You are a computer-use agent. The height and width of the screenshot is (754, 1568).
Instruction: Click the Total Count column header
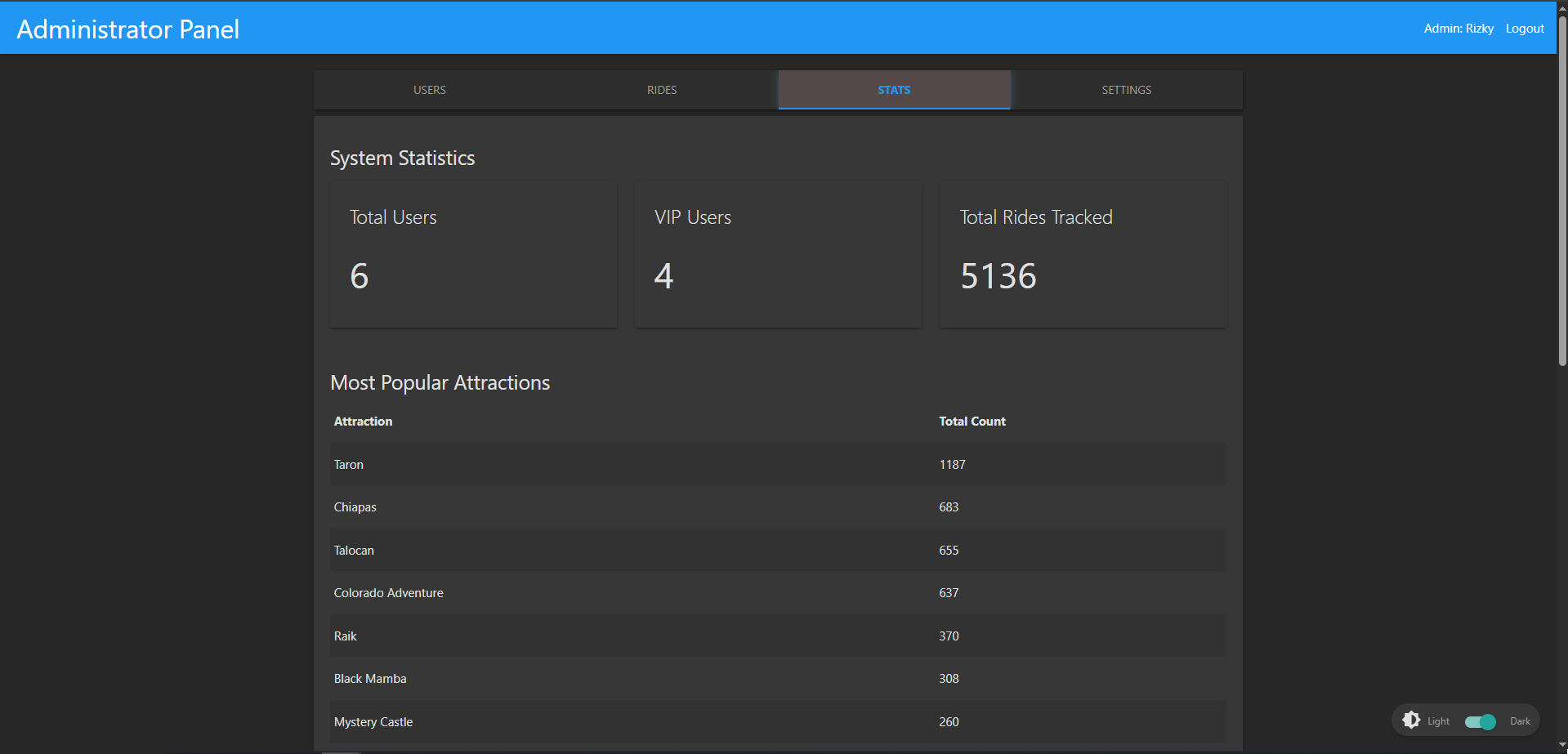(x=972, y=422)
